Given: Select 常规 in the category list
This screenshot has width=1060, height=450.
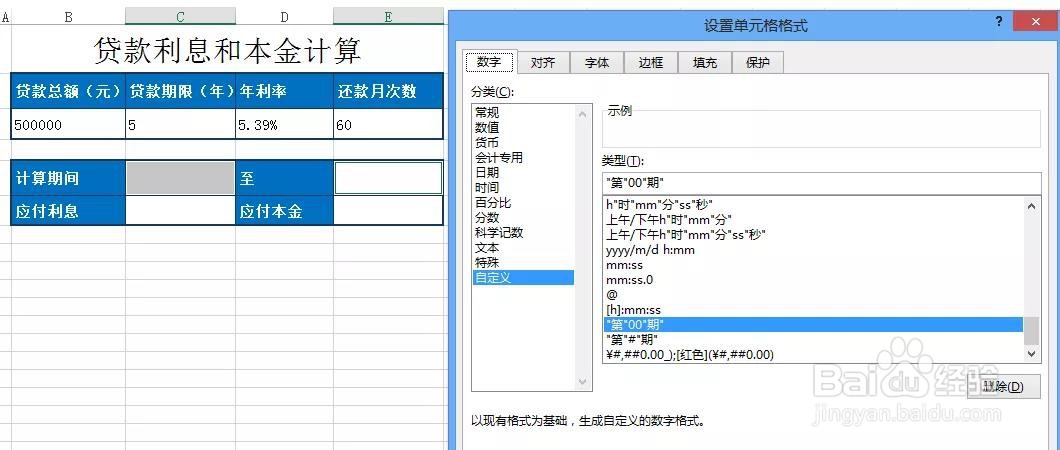Looking at the screenshot, I should (523, 113).
